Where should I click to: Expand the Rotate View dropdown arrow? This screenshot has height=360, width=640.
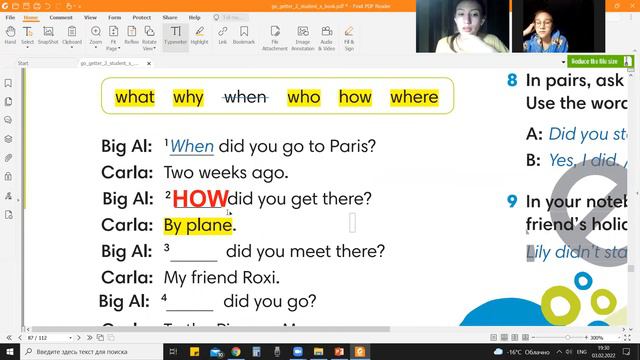(x=154, y=49)
